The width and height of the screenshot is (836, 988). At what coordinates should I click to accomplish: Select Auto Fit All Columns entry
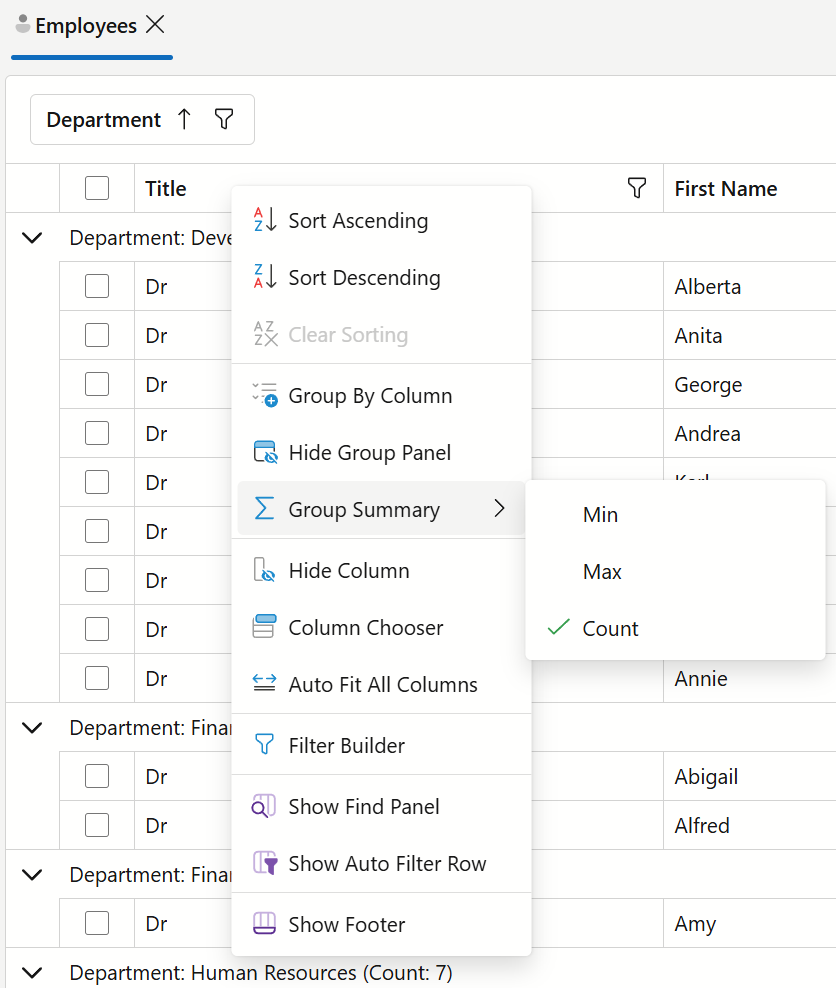click(x=381, y=684)
